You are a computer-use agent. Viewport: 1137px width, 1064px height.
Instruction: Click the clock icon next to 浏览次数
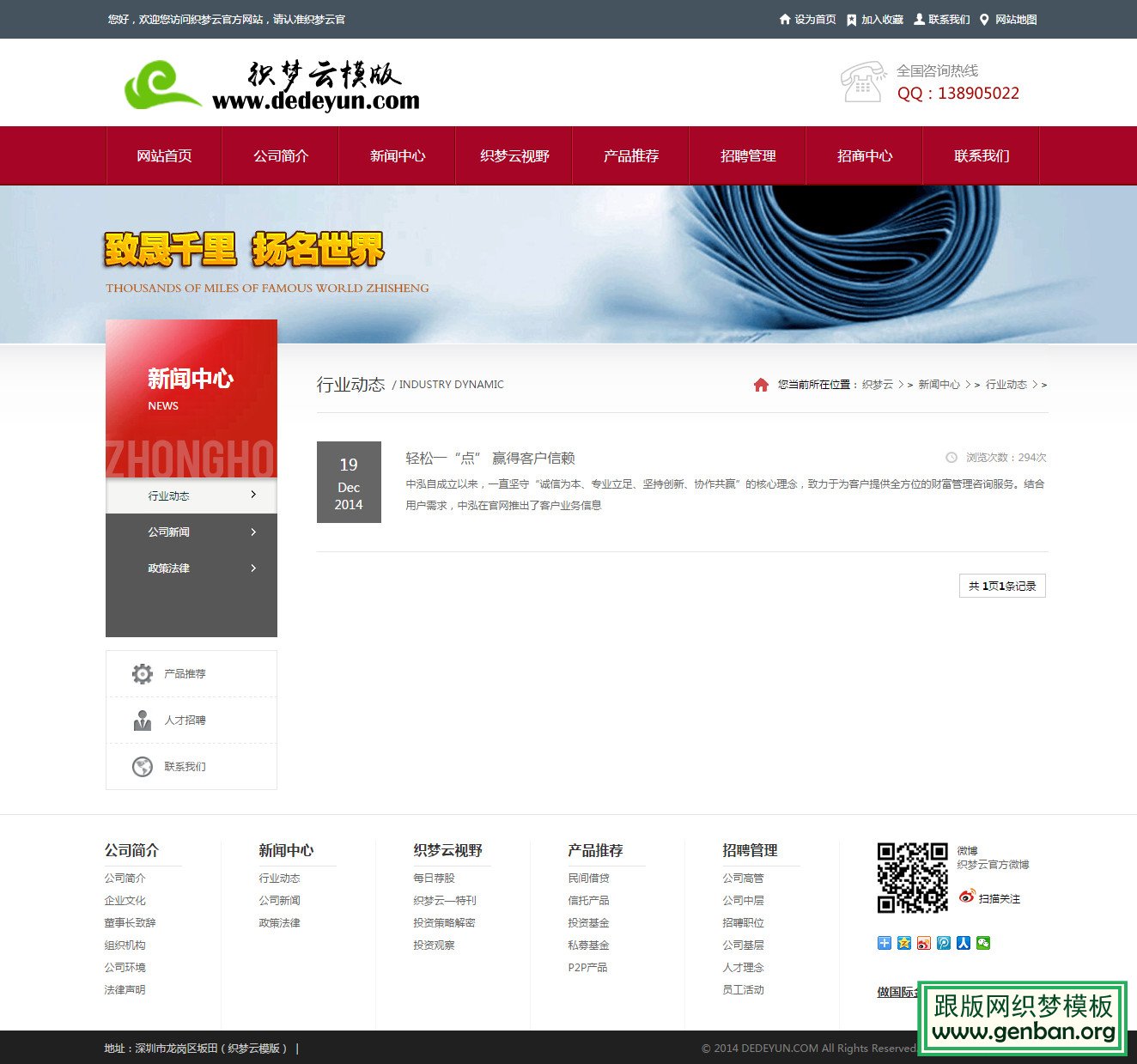(950, 458)
